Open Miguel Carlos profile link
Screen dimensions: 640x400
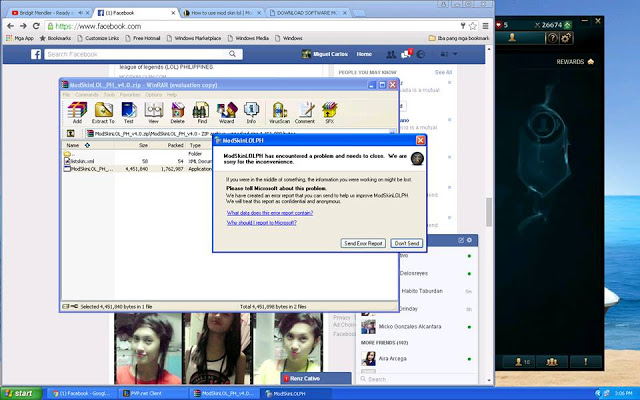pyautogui.click(x=325, y=54)
